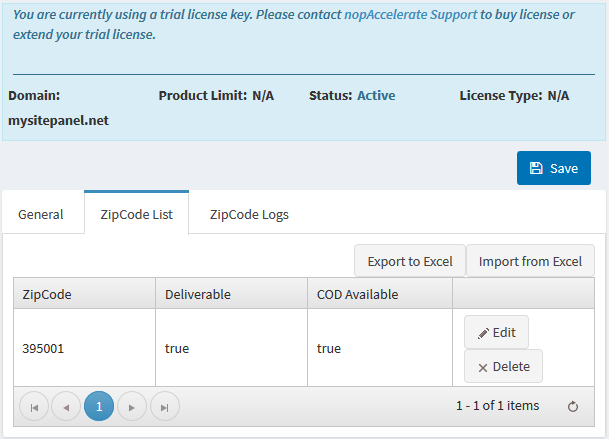Import zip codes from Excel
This screenshot has height=439, width=609.
(x=530, y=261)
